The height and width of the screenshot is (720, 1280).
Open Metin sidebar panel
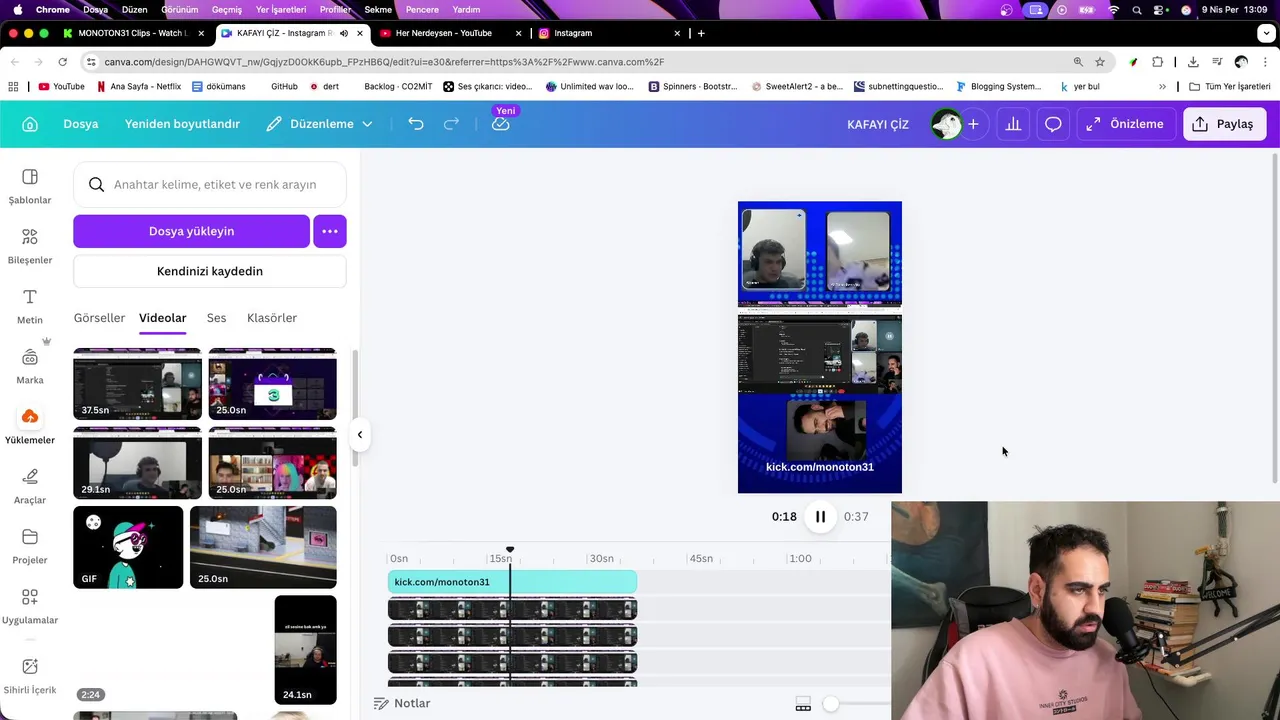pos(30,306)
